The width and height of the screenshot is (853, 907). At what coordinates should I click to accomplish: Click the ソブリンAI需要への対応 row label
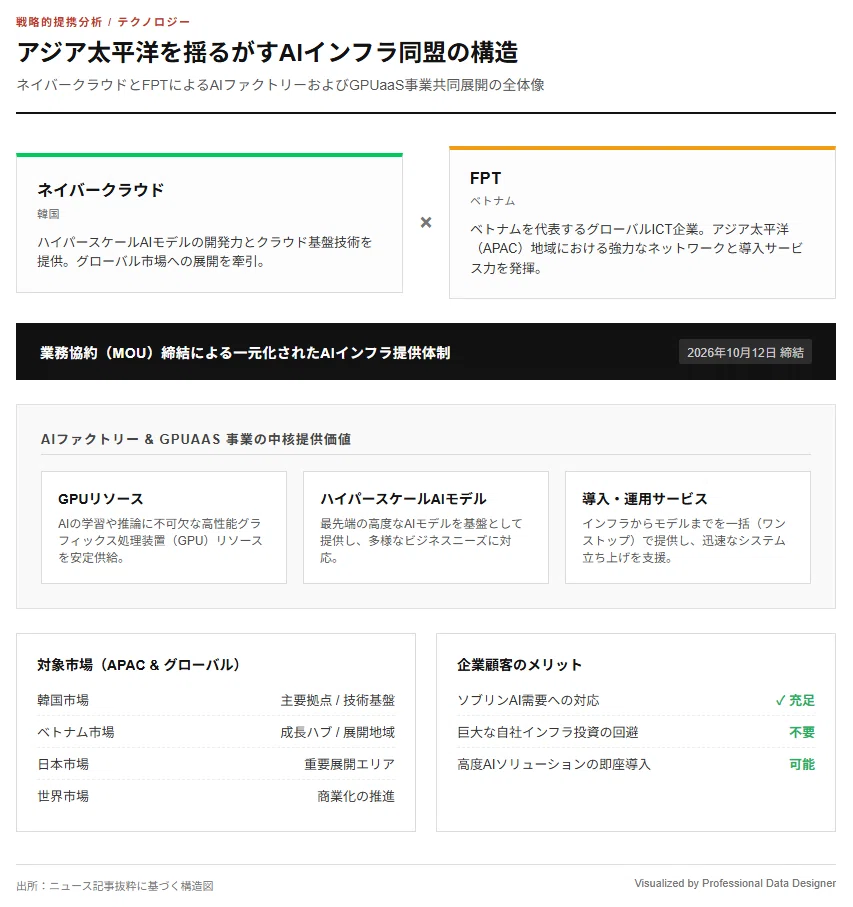(x=528, y=700)
